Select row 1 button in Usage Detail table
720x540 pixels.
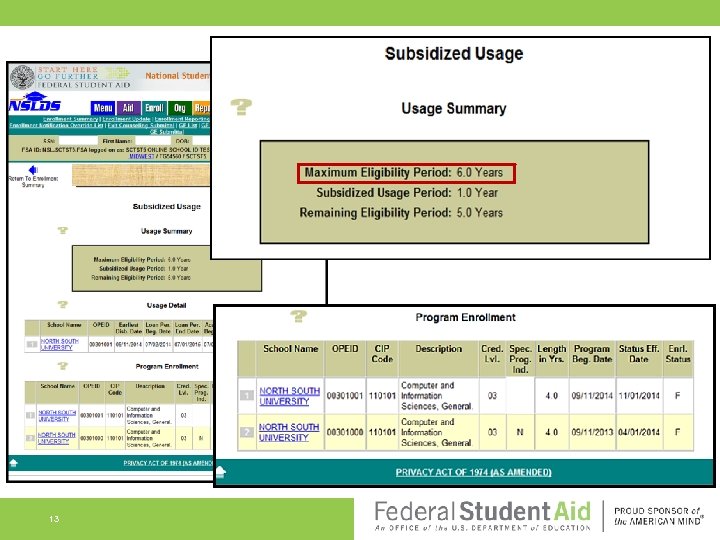click(32, 344)
